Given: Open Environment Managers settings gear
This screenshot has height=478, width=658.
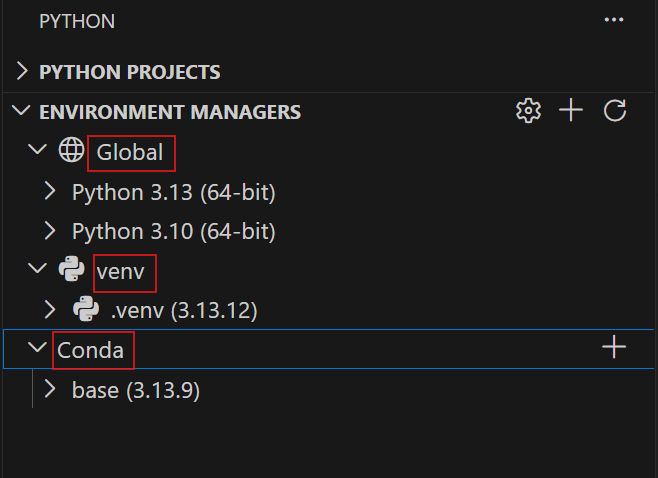Looking at the screenshot, I should coord(527,111).
